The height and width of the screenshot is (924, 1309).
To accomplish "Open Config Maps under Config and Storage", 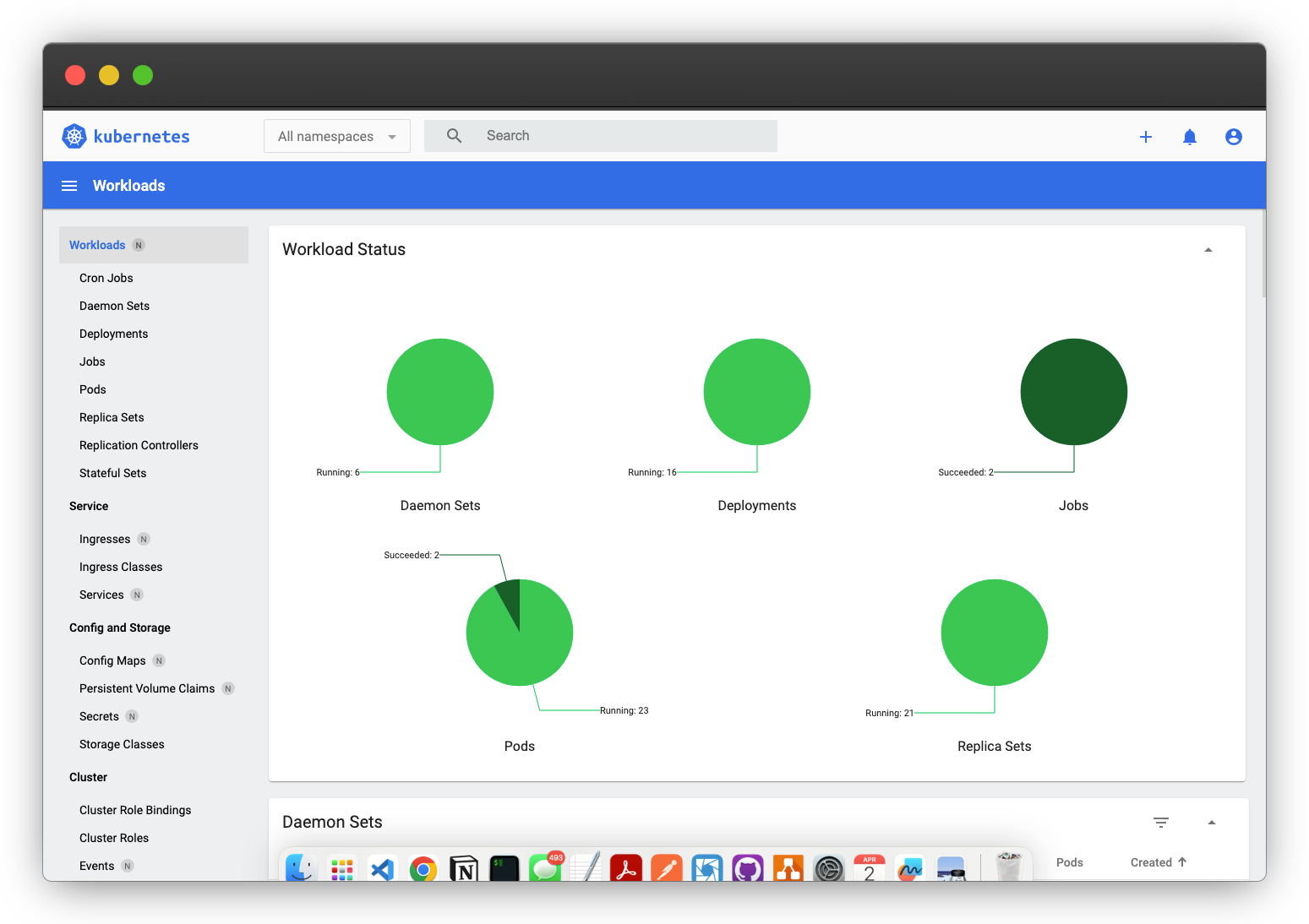I will coord(112,660).
